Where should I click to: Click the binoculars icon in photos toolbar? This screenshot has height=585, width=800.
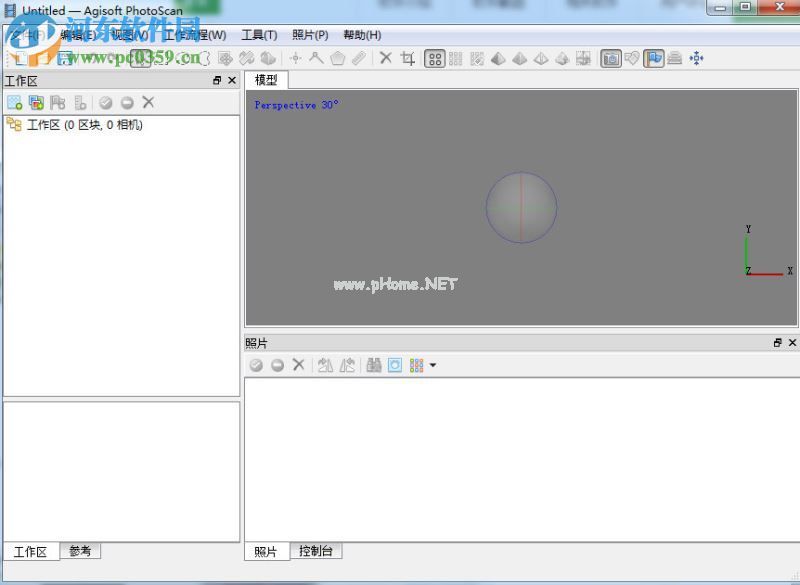373,366
